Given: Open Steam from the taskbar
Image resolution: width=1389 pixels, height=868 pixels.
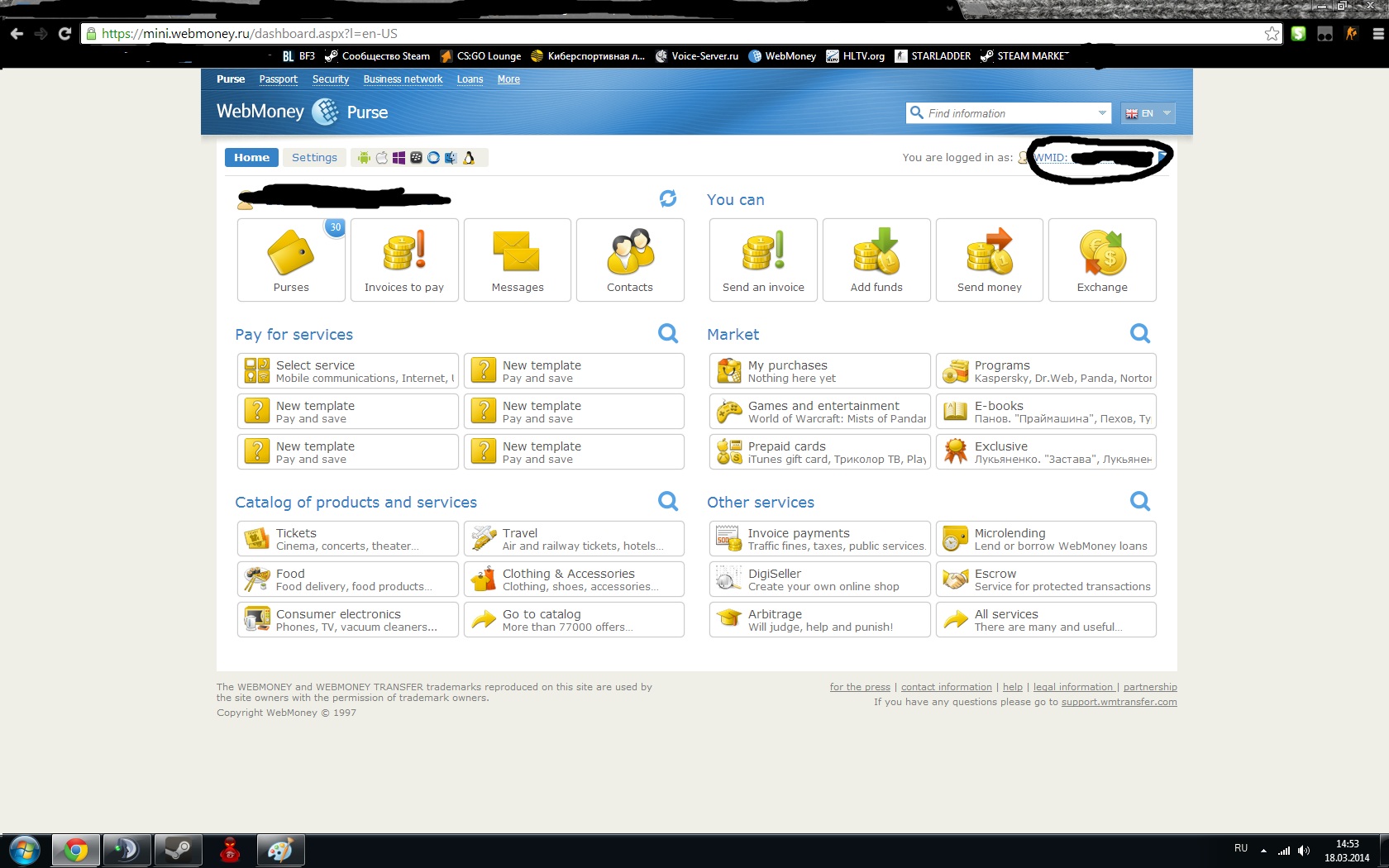Looking at the screenshot, I should point(178,850).
